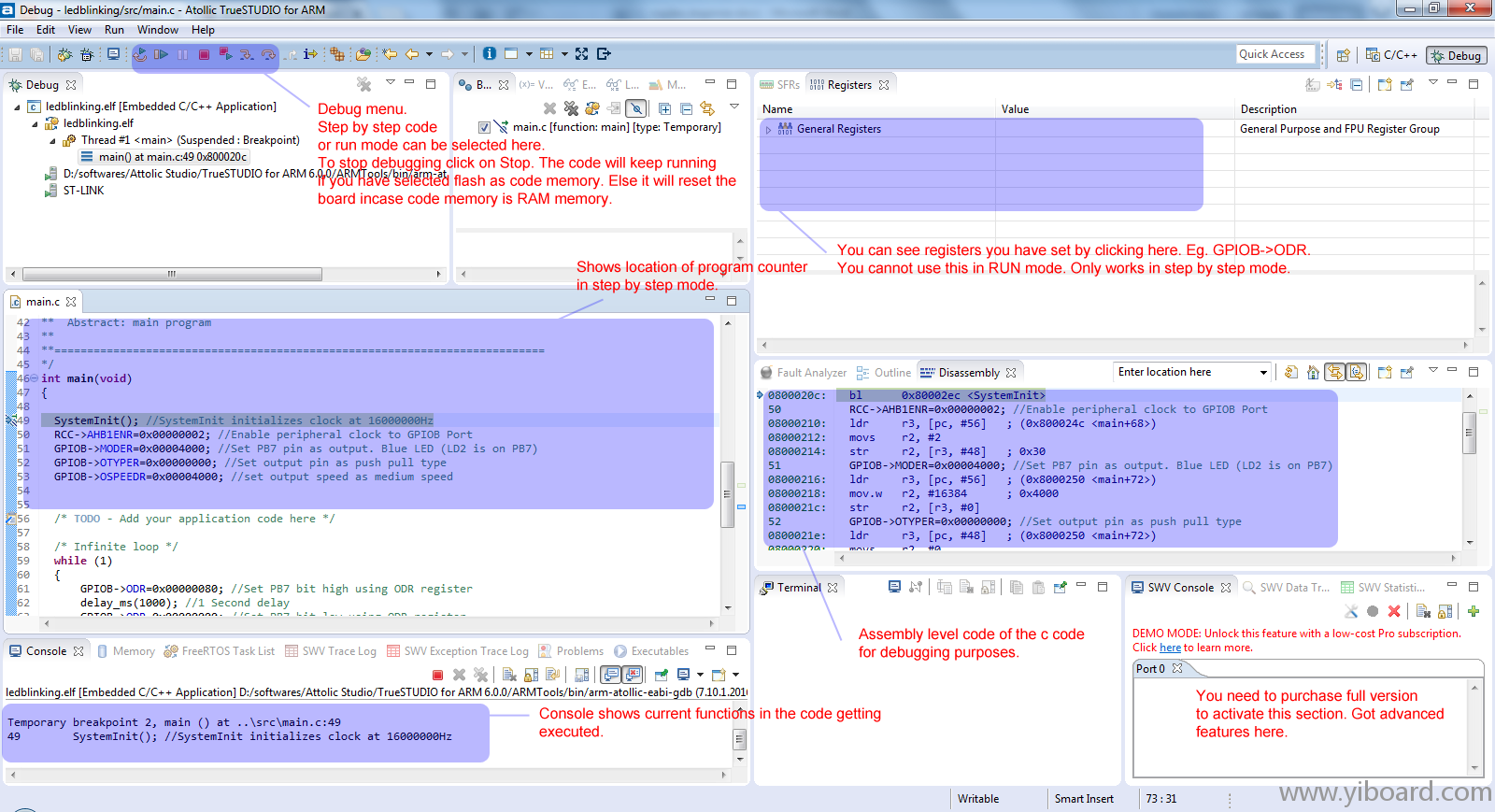Switch to the SWV Trace Log tab
1495x812 pixels.
click(x=331, y=651)
